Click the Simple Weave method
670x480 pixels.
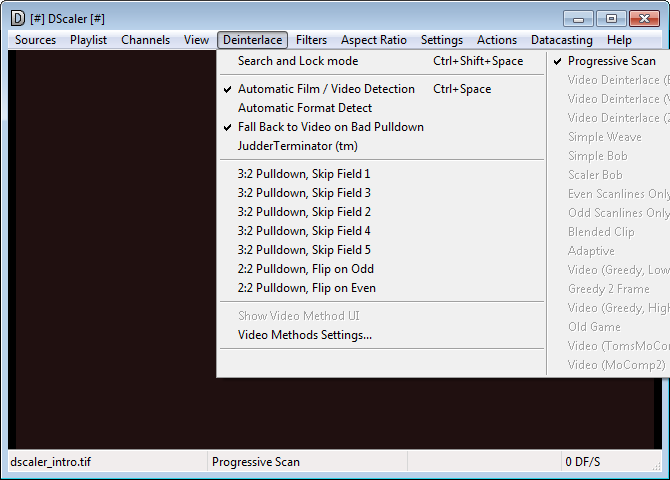click(609, 137)
